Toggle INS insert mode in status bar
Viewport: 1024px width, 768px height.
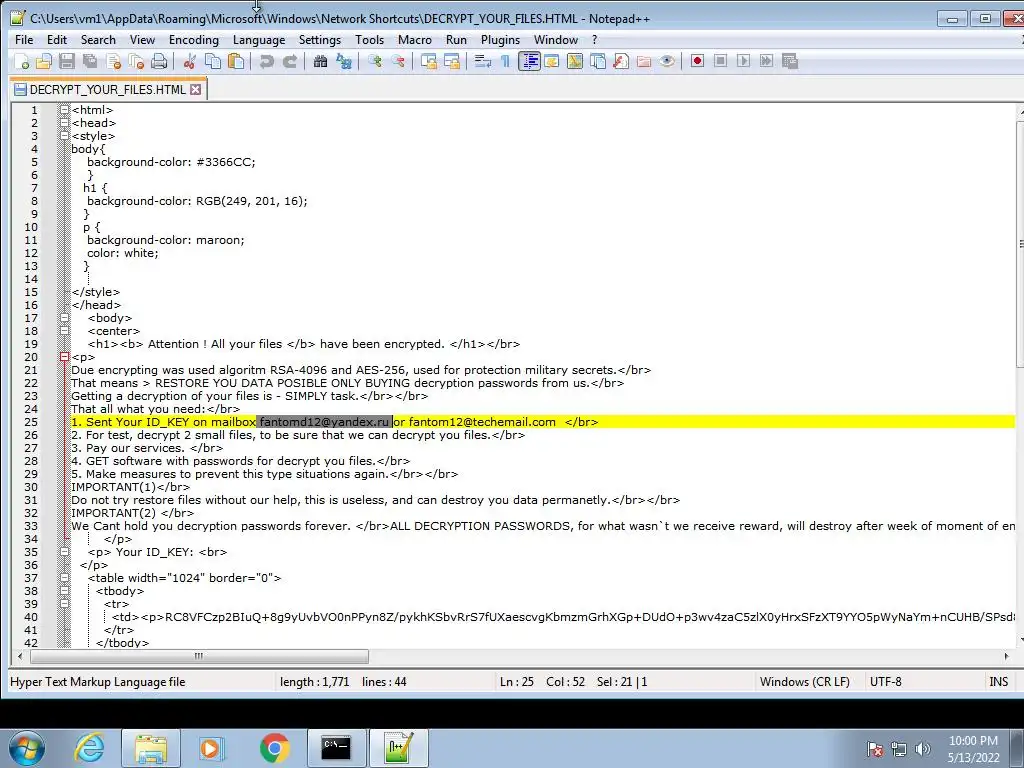coord(999,682)
